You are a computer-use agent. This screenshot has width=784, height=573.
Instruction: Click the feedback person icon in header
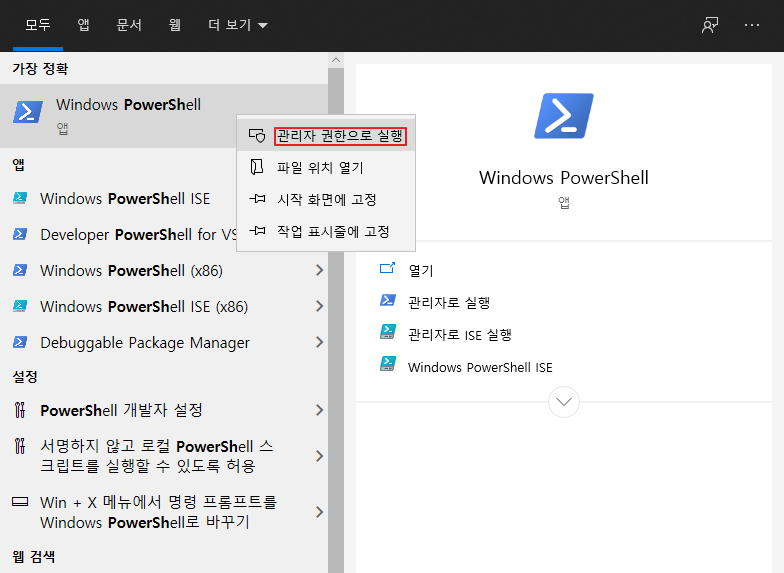coord(710,25)
